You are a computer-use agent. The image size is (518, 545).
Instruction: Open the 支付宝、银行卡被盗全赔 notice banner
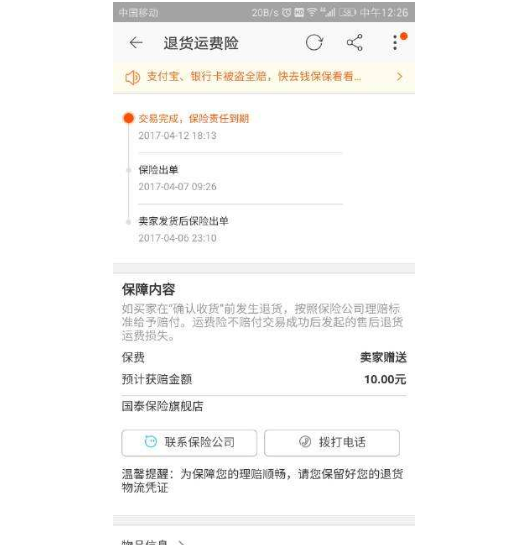[x=264, y=77]
